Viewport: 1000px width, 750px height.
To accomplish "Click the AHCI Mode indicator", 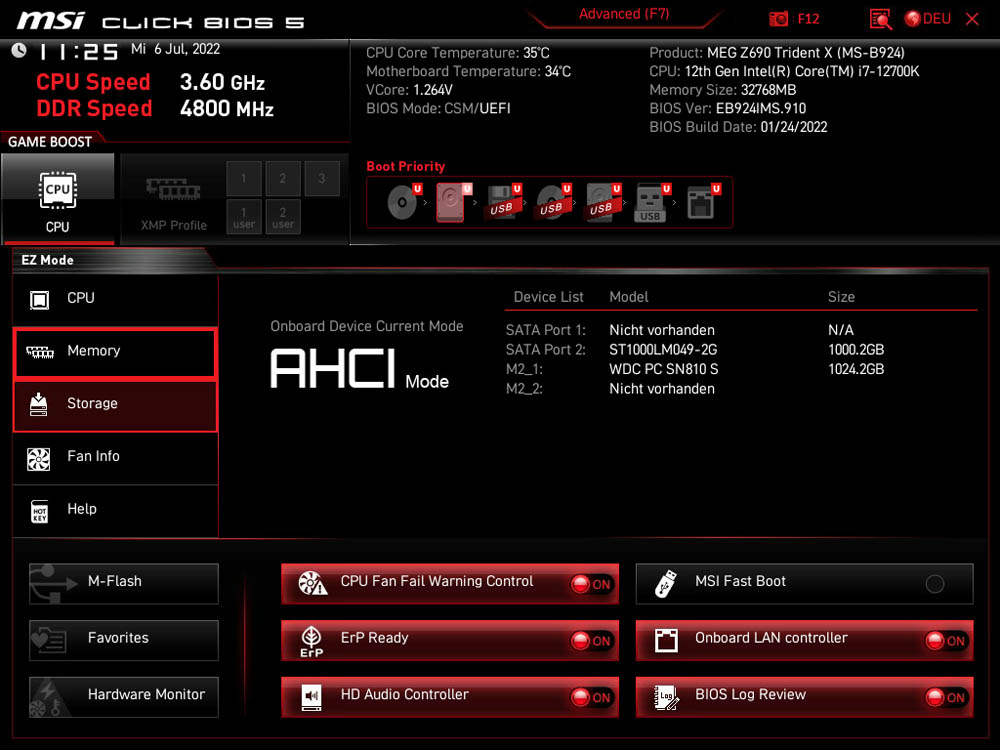I will click(x=360, y=369).
